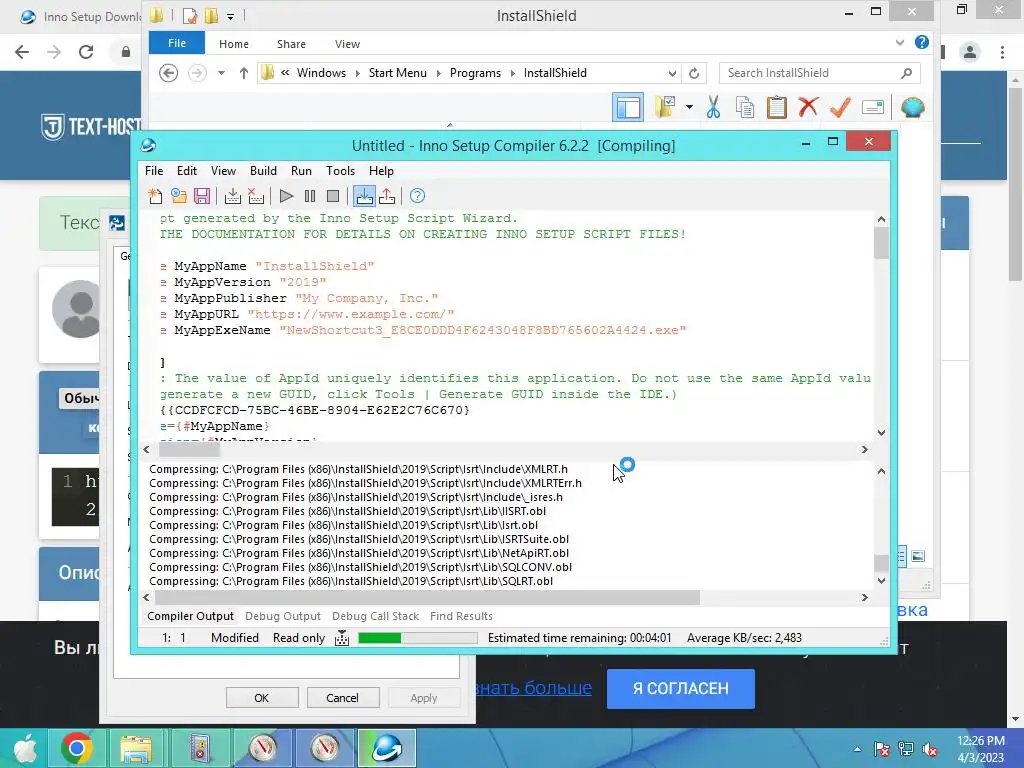This screenshot has height=768, width=1024.
Task: Switch to the Debug Call Stack tab
Action: [x=376, y=616]
